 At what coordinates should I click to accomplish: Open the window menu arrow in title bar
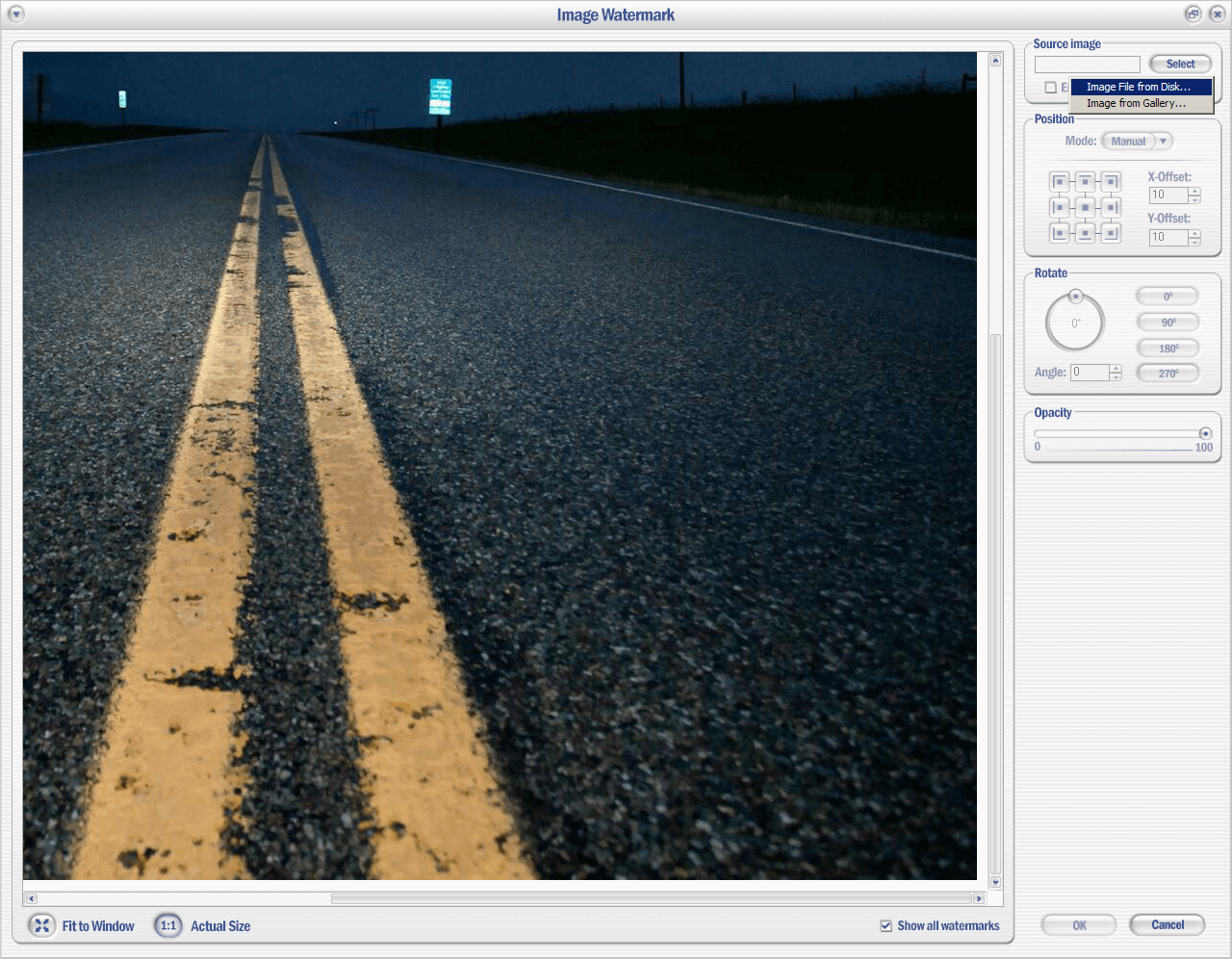(x=16, y=14)
